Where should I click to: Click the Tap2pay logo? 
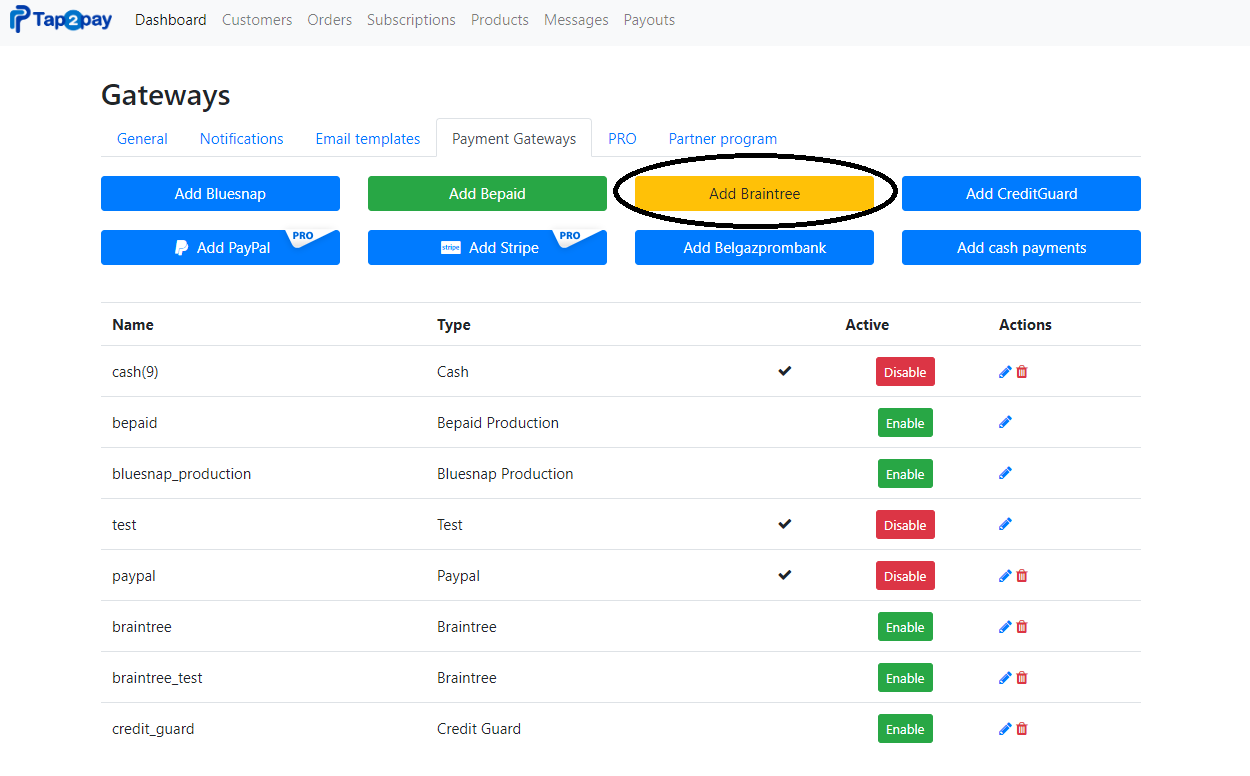tap(61, 19)
